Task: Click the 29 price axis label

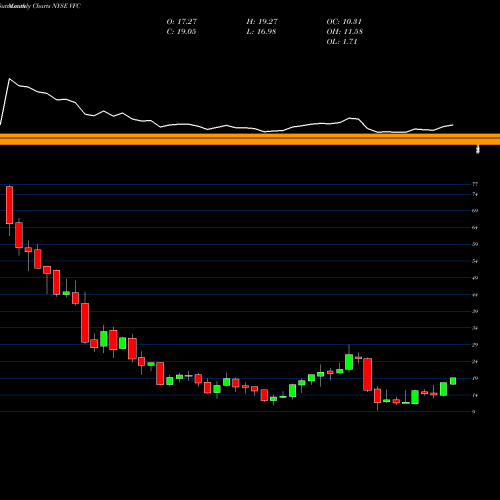Action: point(475,345)
